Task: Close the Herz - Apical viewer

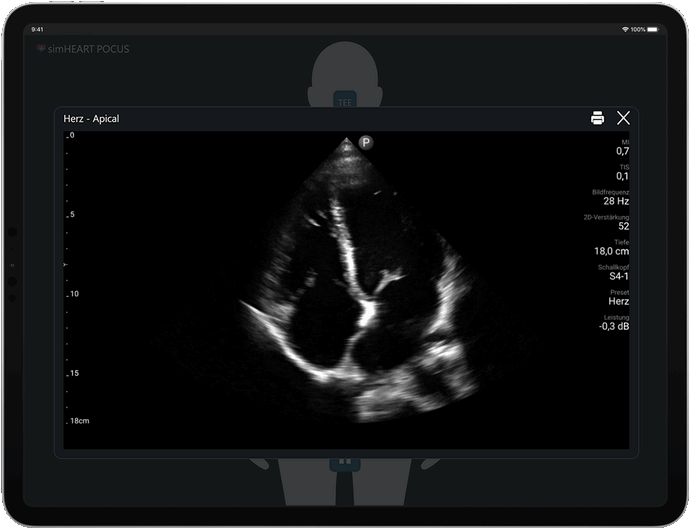Action: pyautogui.click(x=623, y=118)
